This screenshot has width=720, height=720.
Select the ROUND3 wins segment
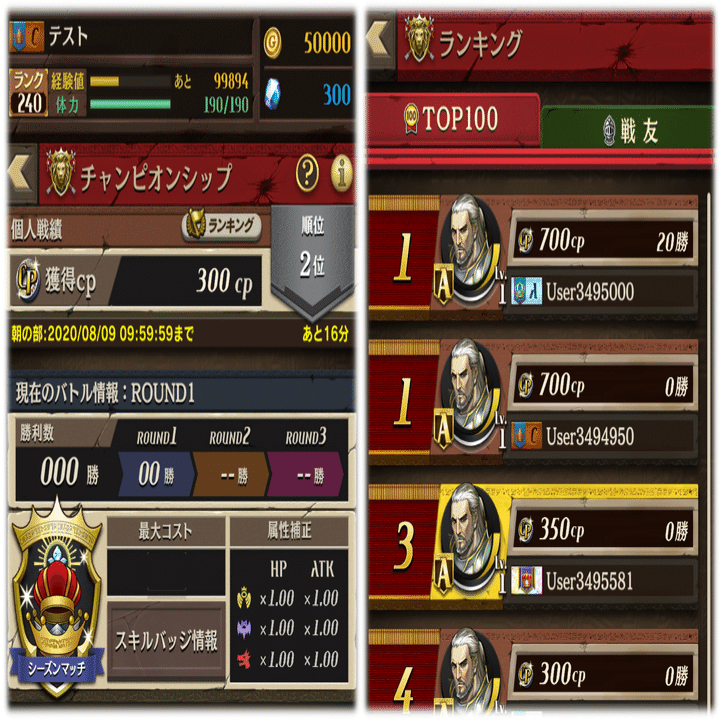[305, 475]
